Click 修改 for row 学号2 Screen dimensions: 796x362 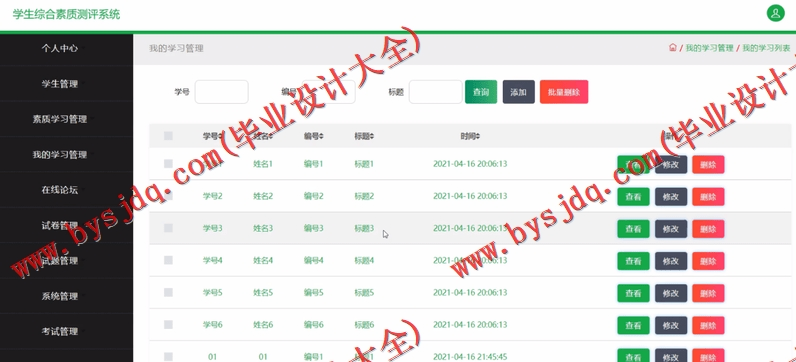click(671, 196)
